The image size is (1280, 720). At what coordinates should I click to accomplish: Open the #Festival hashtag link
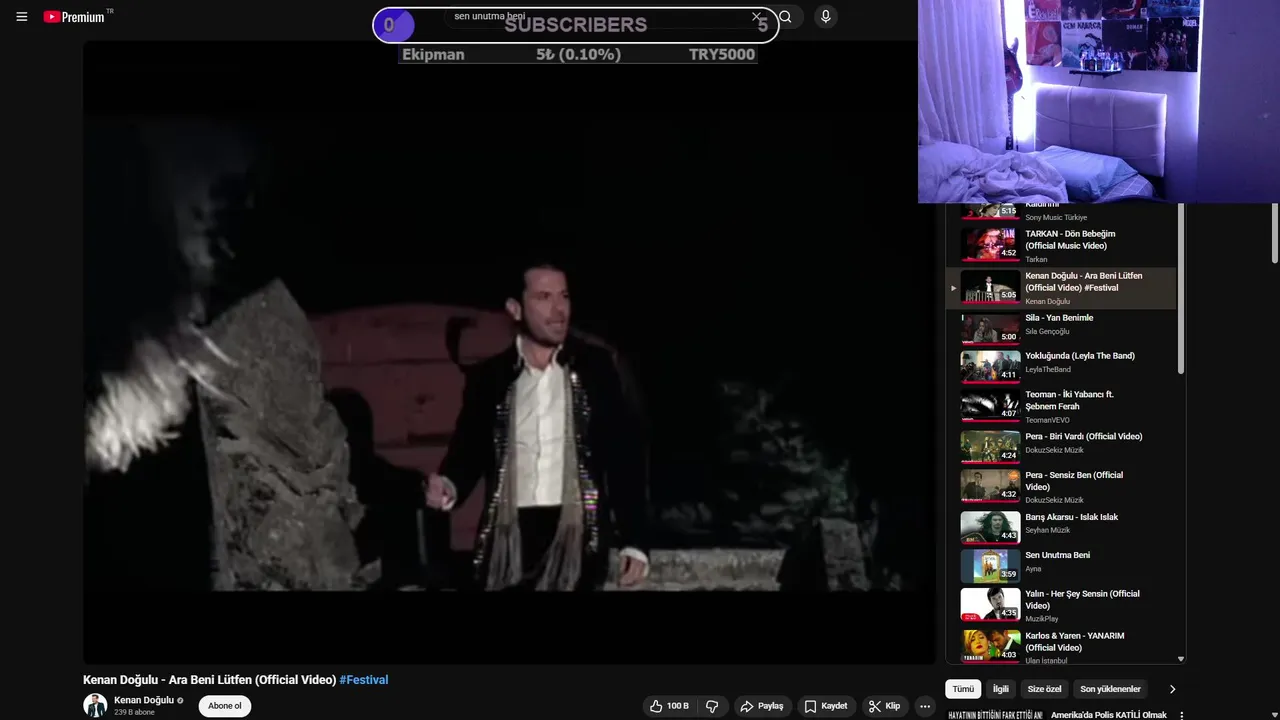[364, 680]
